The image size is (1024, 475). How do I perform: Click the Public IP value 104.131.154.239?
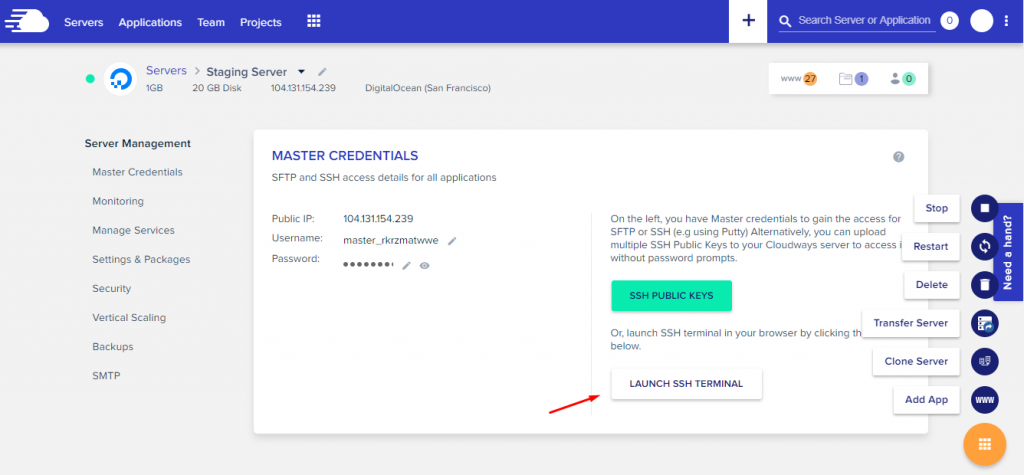point(378,218)
